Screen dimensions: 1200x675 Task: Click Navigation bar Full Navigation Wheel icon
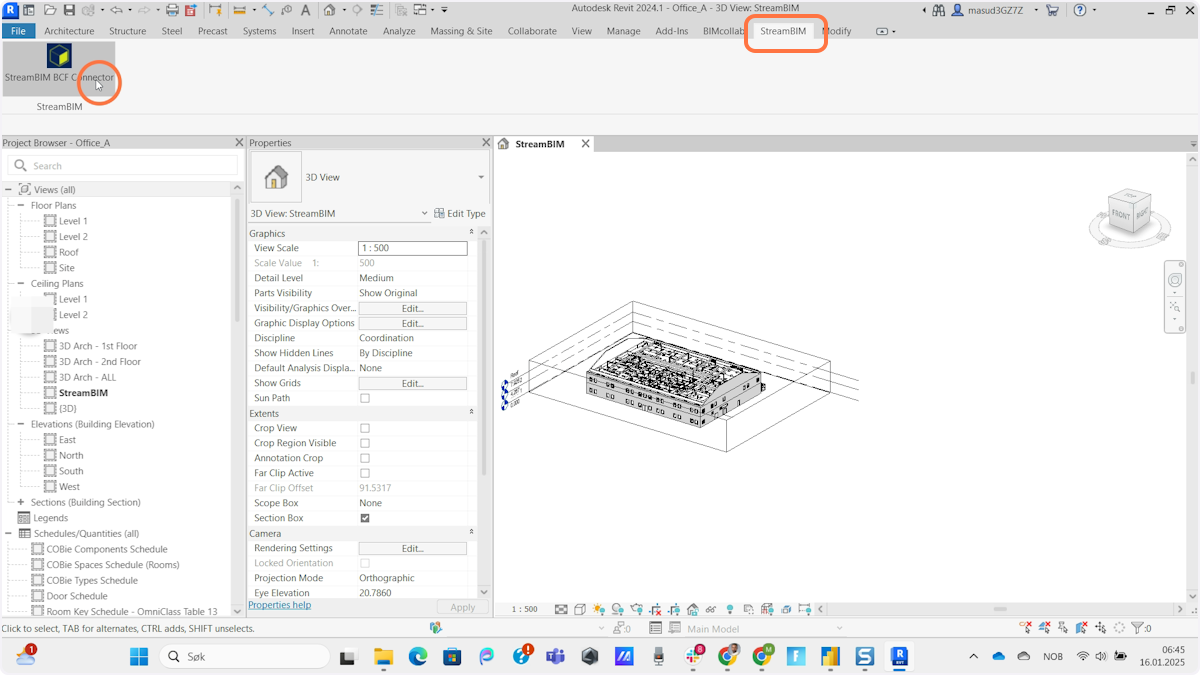click(1175, 280)
